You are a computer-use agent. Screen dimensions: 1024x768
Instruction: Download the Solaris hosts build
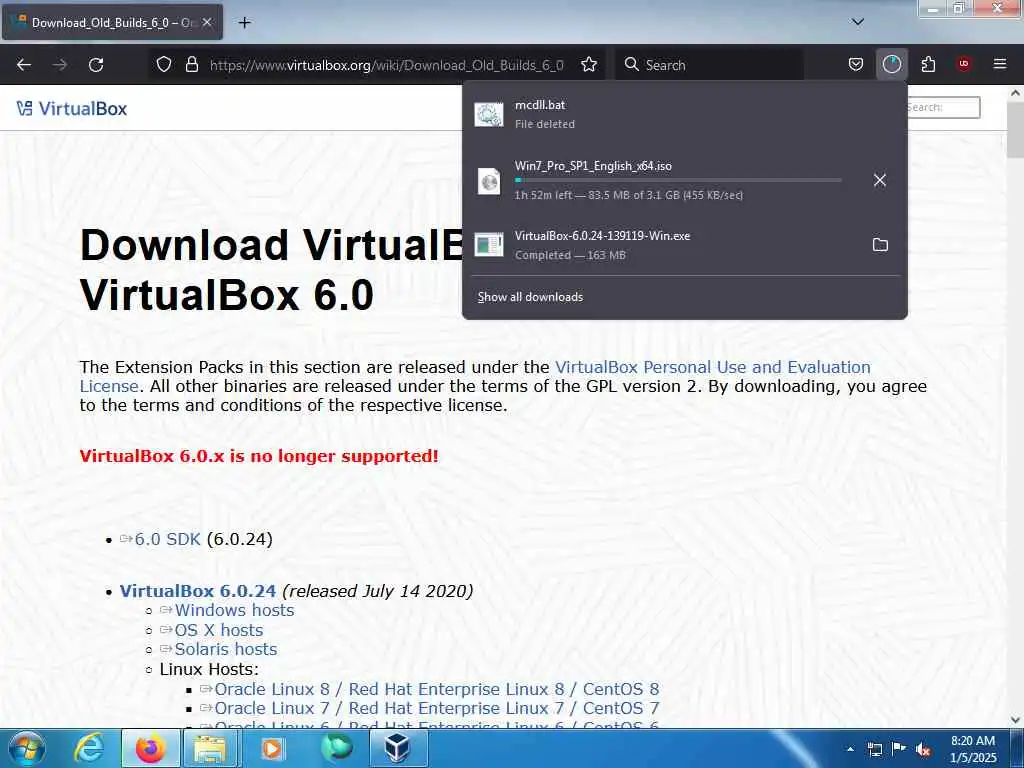click(x=225, y=649)
